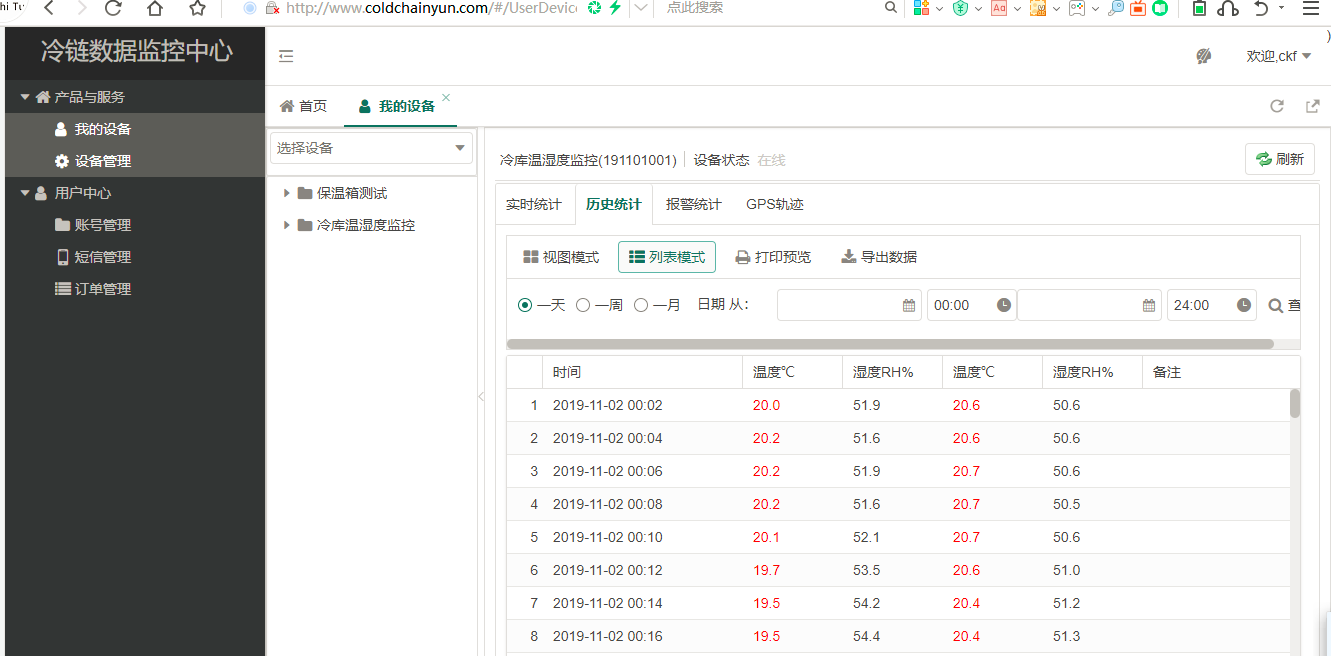The height and width of the screenshot is (656, 1331).
Task: Select the 一周 radio button
Action: click(x=583, y=306)
